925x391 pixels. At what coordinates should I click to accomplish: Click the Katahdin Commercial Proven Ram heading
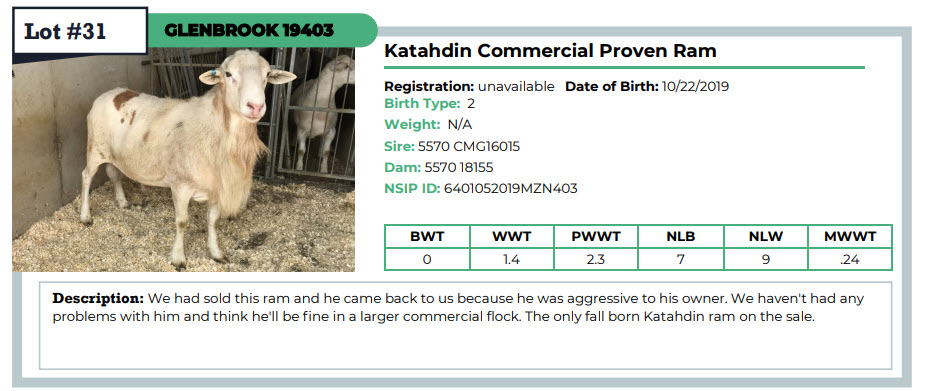coord(550,51)
